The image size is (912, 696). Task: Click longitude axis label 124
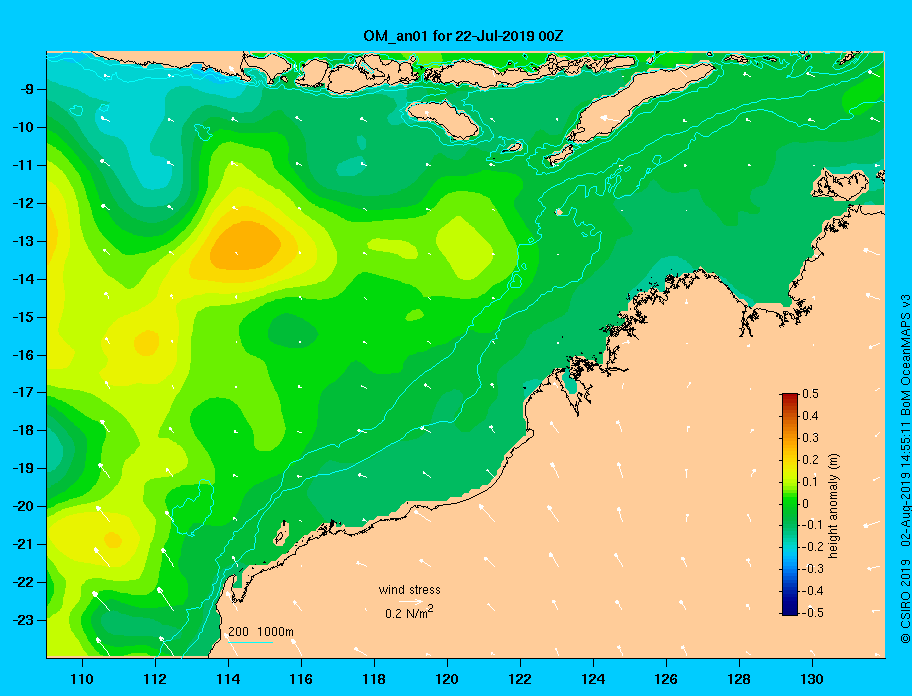coord(593,679)
